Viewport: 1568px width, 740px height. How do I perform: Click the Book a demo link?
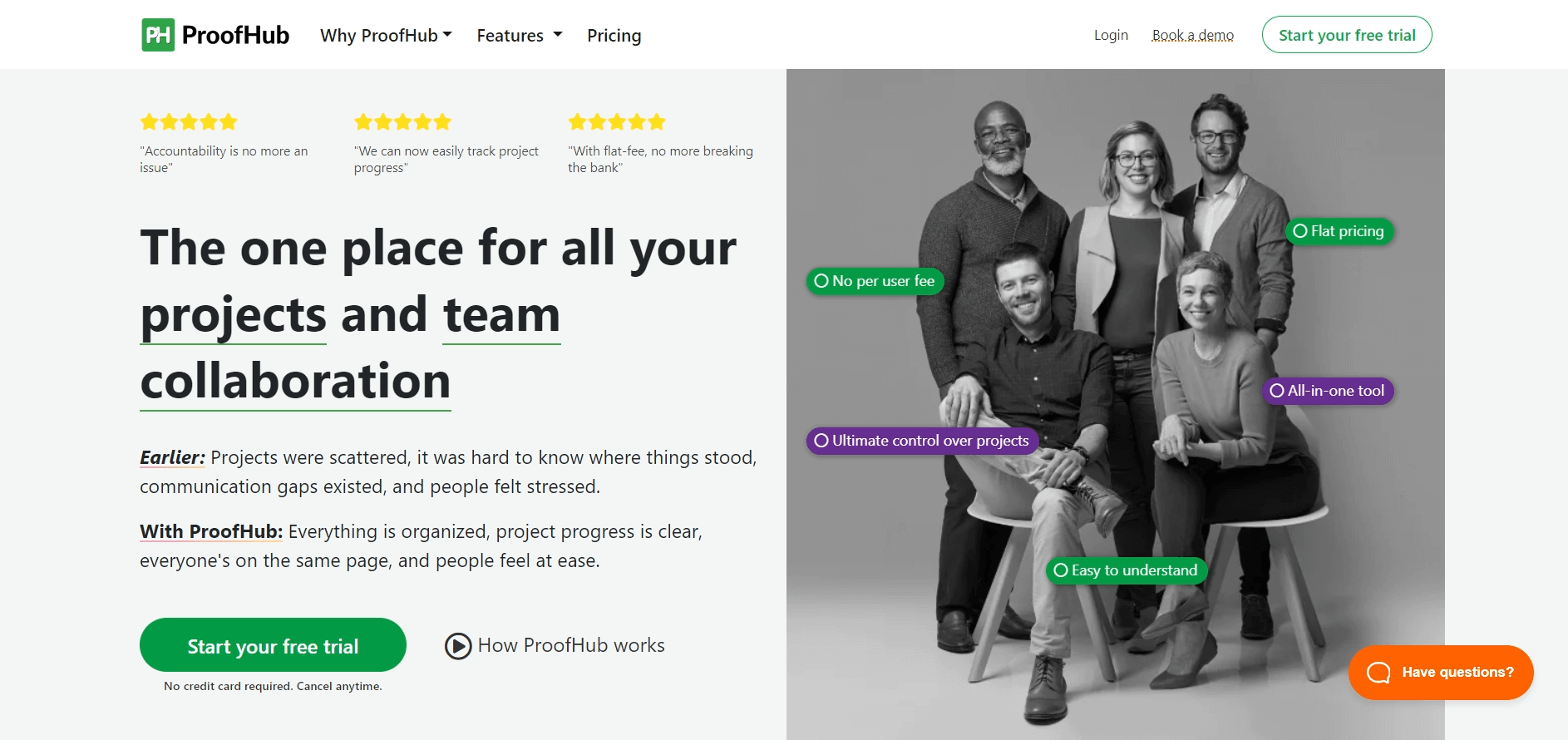pos(1192,35)
